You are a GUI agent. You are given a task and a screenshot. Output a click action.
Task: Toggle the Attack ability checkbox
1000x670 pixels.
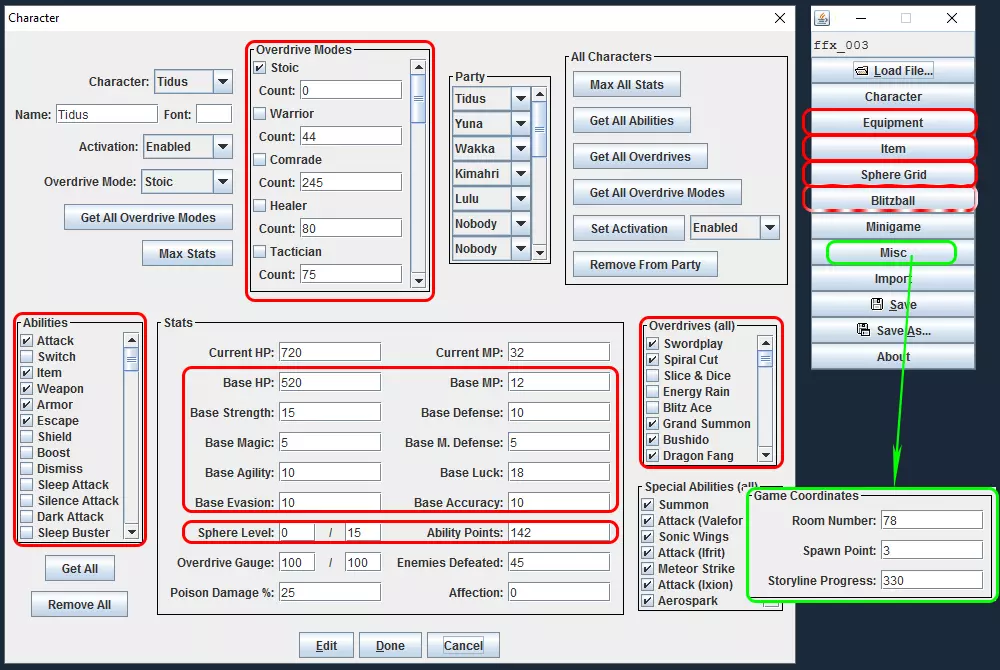pyautogui.click(x=27, y=340)
